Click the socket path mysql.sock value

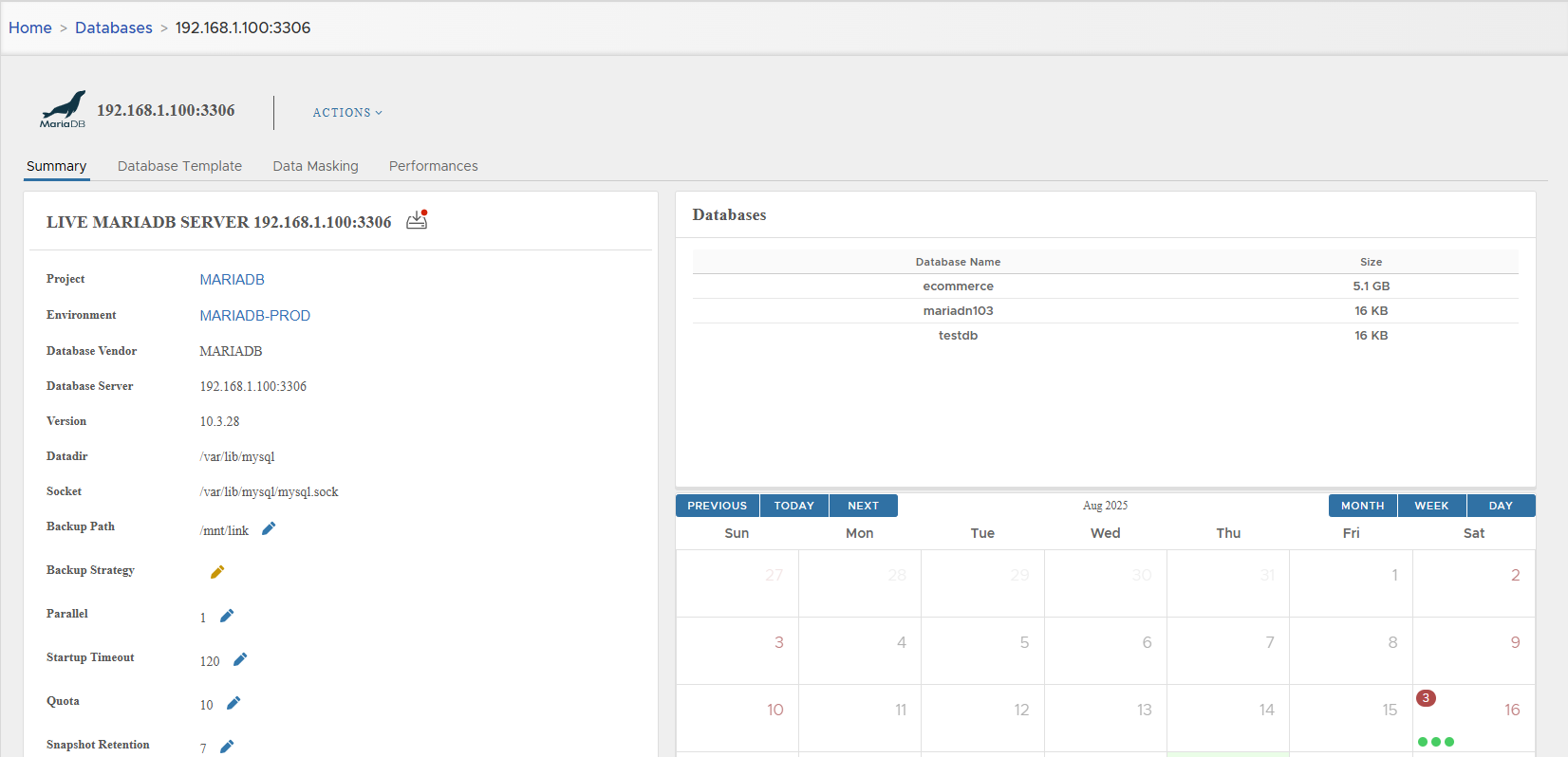point(269,491)
